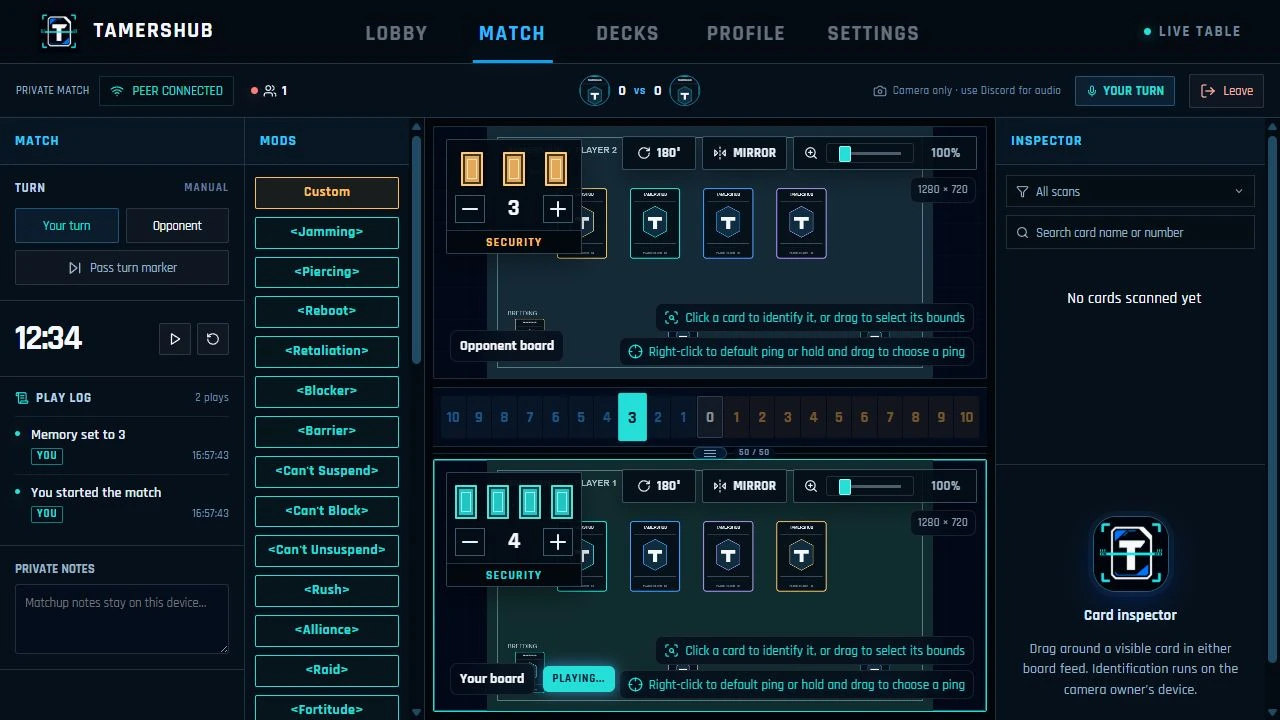The height and width of the screenshot is (720, 1280).
Task: Leave the private match
Action: tap(1226, 91)
